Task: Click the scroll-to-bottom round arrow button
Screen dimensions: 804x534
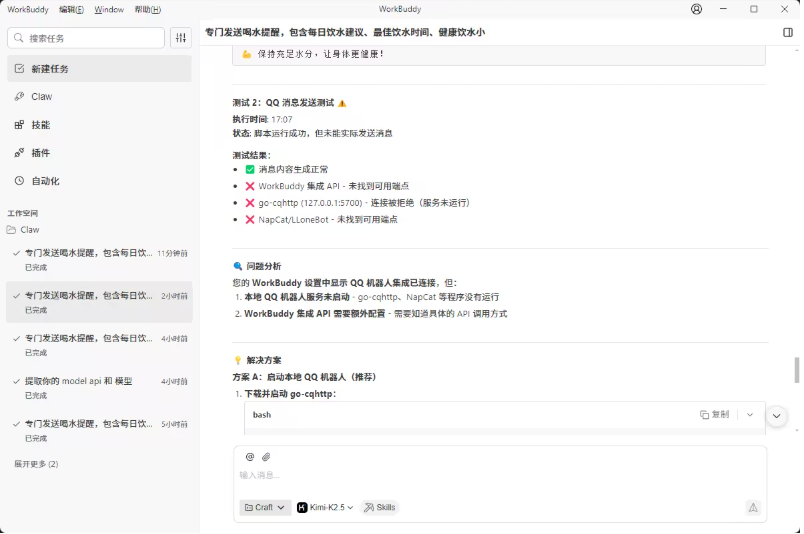Action: (776, 416)
